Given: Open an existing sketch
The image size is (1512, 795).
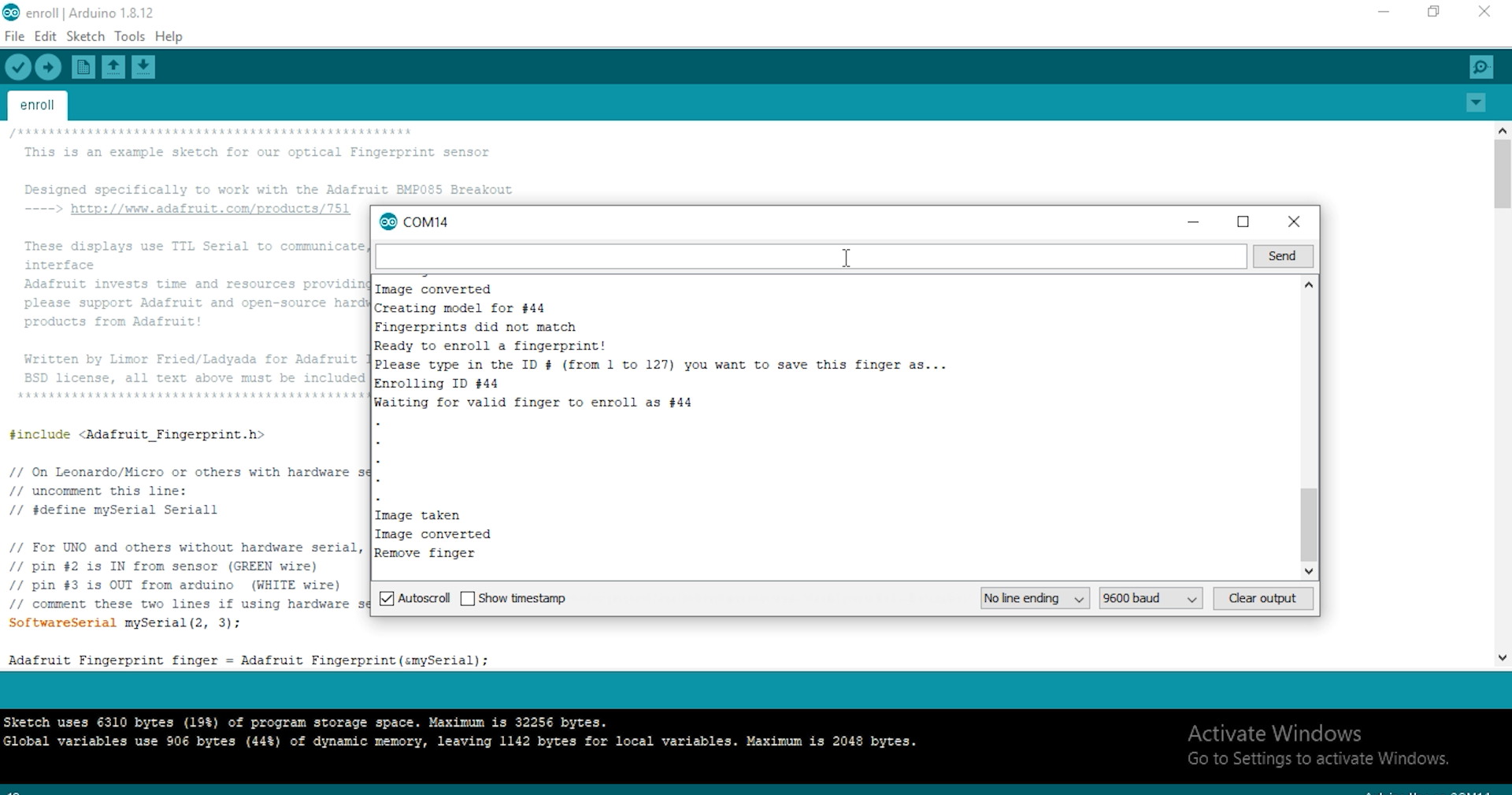Looking at the screenshot, I should tap(113, 67).
